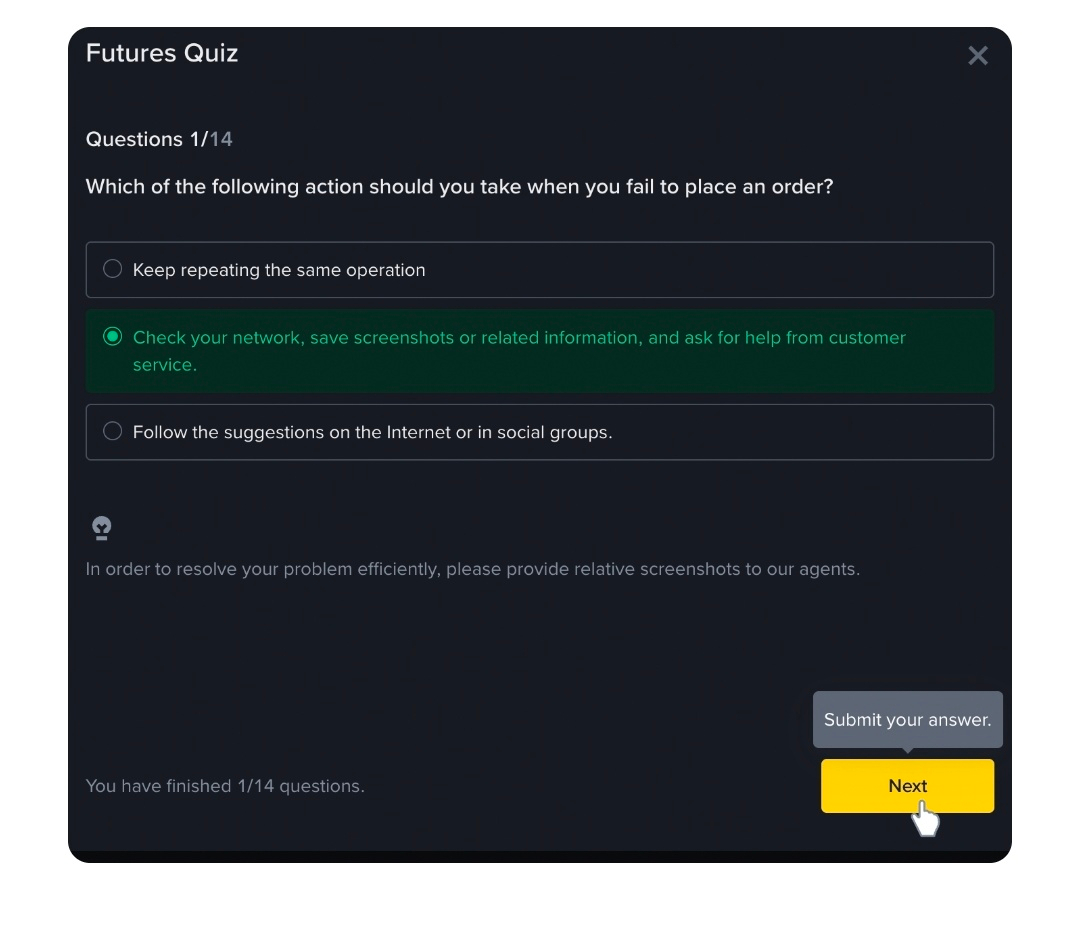
Task: Click the question text about failing to place order
Action: click(x=459, y=187)
